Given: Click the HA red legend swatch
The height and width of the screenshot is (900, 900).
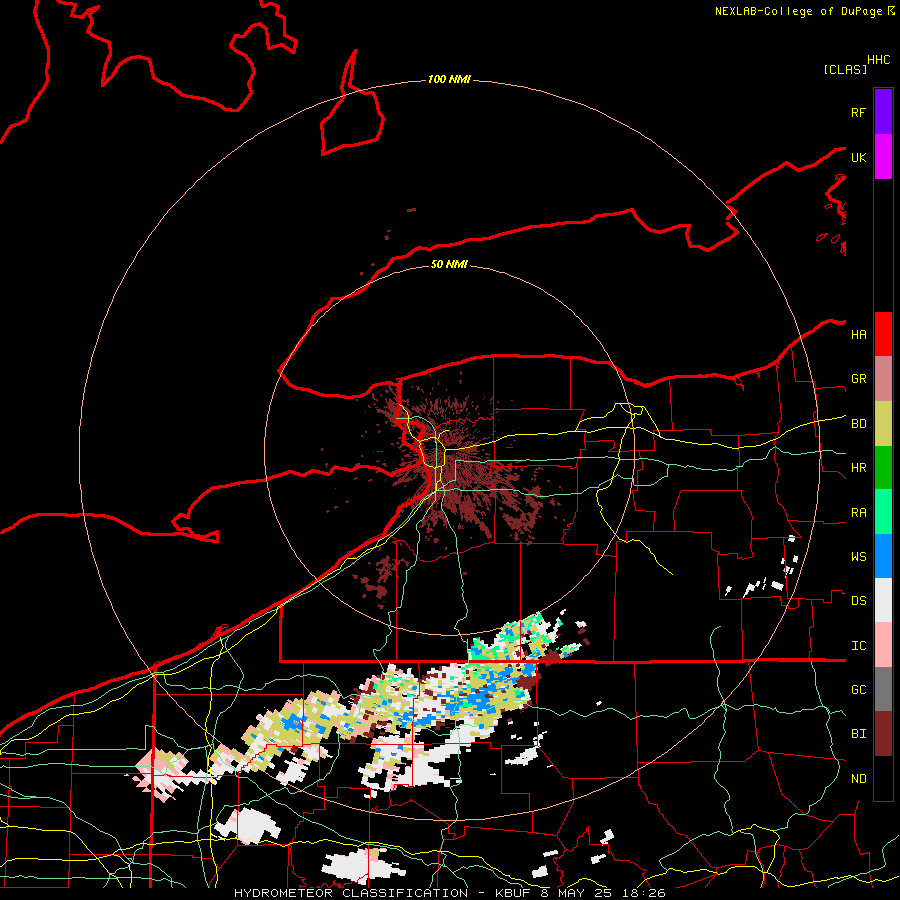Looking at the screenshot, I should [883, 334].
